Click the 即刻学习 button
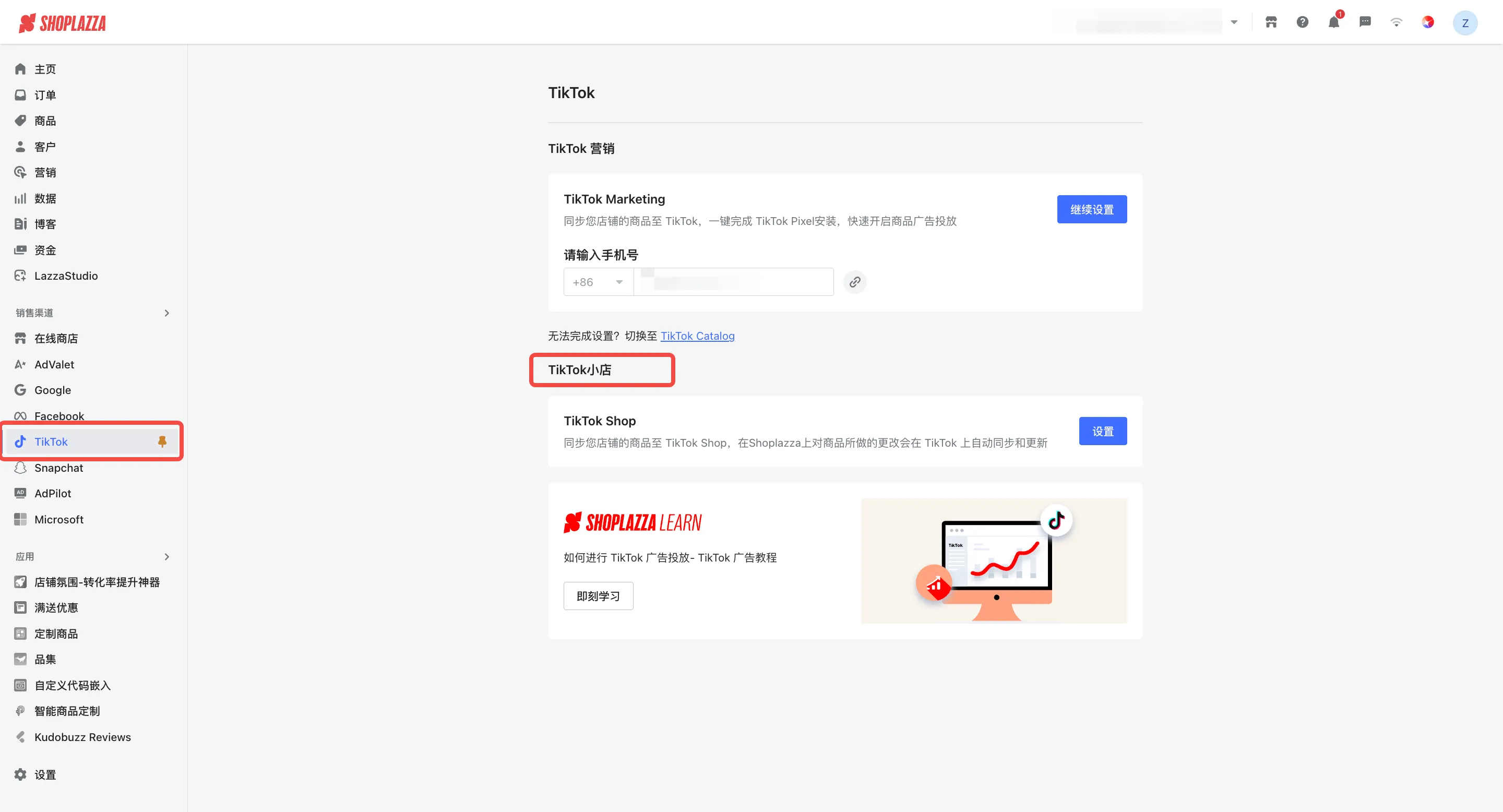Screen dimensions: 1503x812 tap(598, 596)
